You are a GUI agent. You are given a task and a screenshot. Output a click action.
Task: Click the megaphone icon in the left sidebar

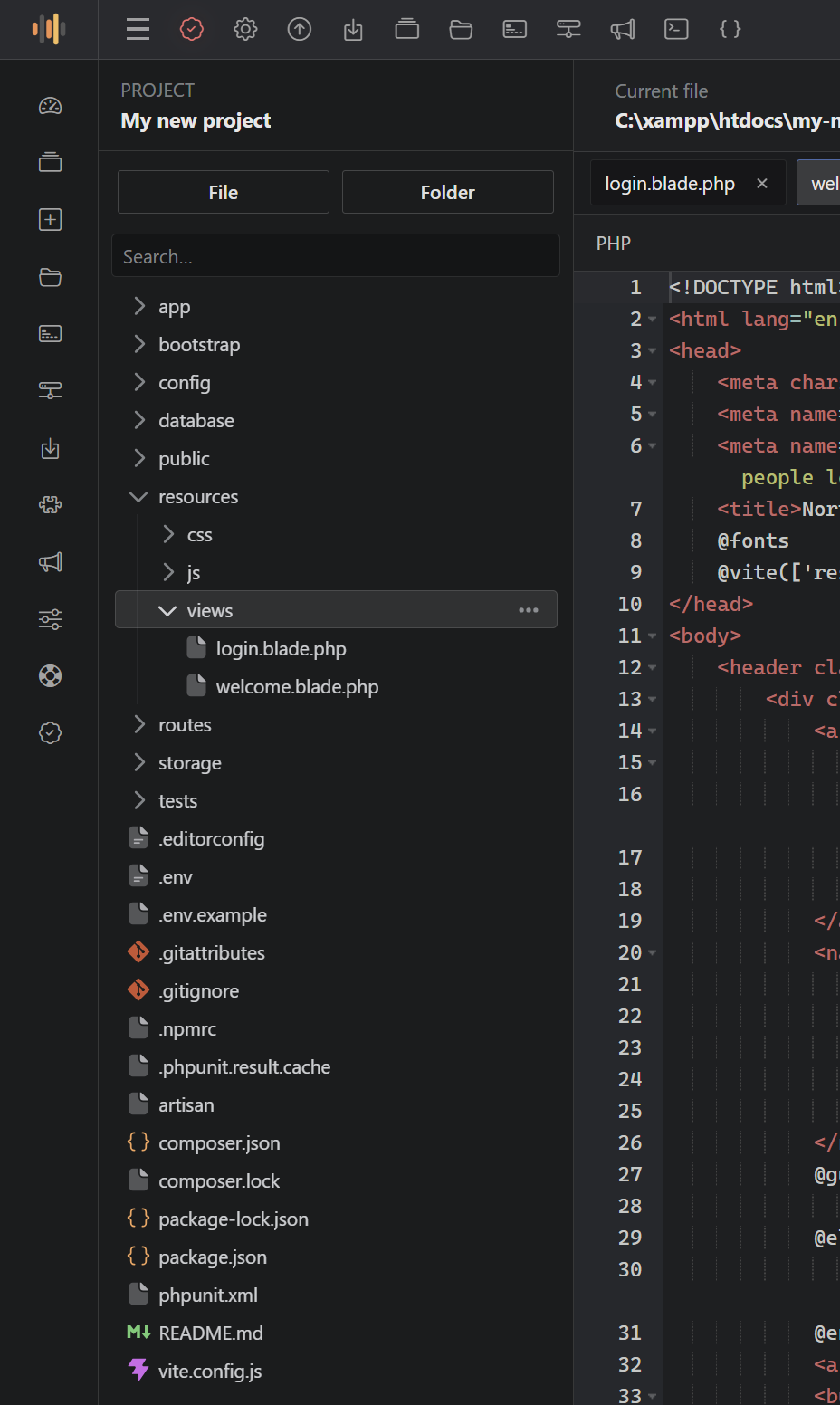tap(51, 562)
